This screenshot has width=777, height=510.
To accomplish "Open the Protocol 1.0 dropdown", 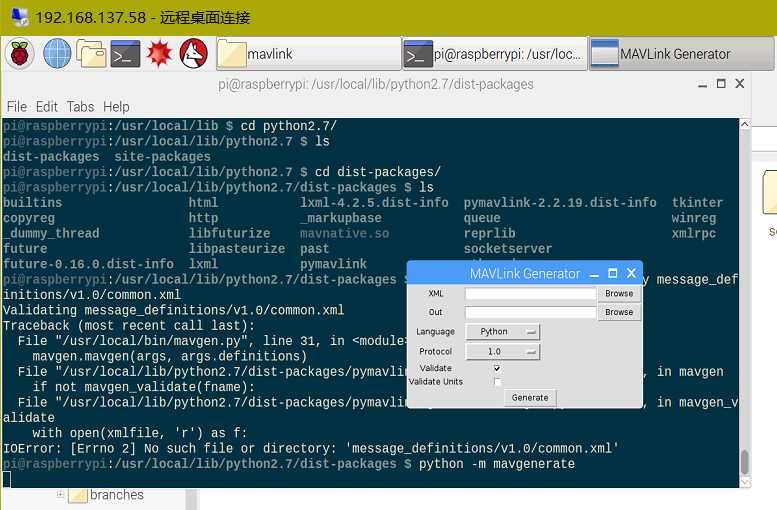I will [502, 351].
